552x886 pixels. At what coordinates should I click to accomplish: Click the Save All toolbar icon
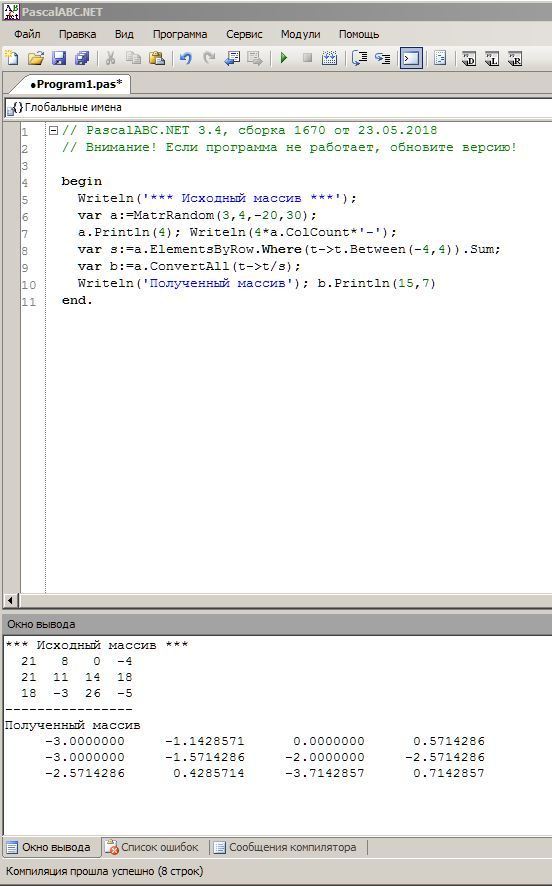(x=82, y=58)
